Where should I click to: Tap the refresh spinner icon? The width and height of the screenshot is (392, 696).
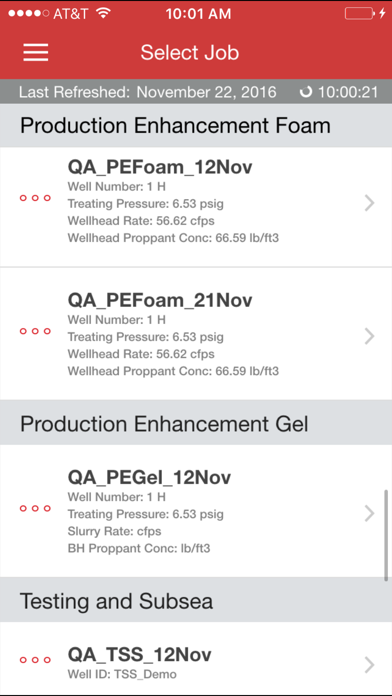click(306, 92)
